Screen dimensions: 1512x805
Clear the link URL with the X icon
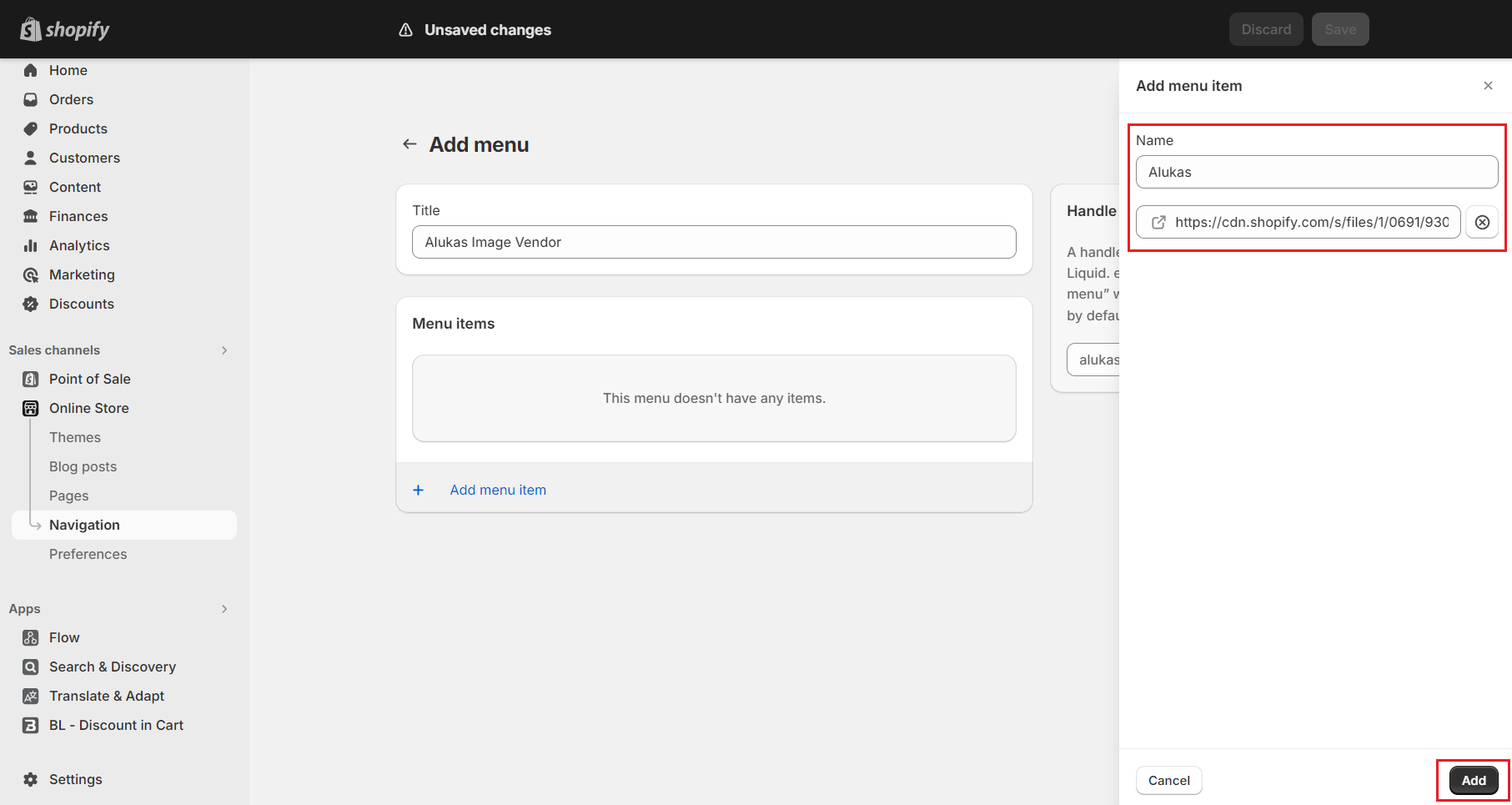click(1482, 223)
